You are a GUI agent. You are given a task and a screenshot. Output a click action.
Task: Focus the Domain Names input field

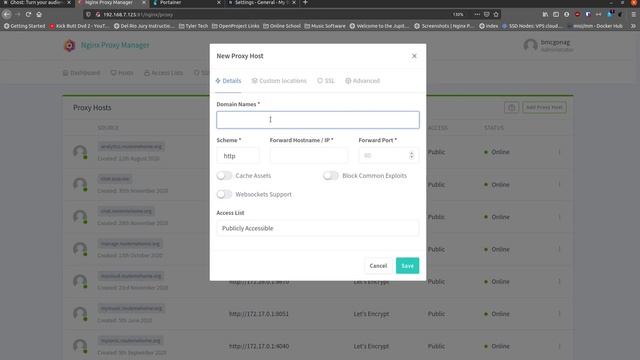[x=318, y=120]
